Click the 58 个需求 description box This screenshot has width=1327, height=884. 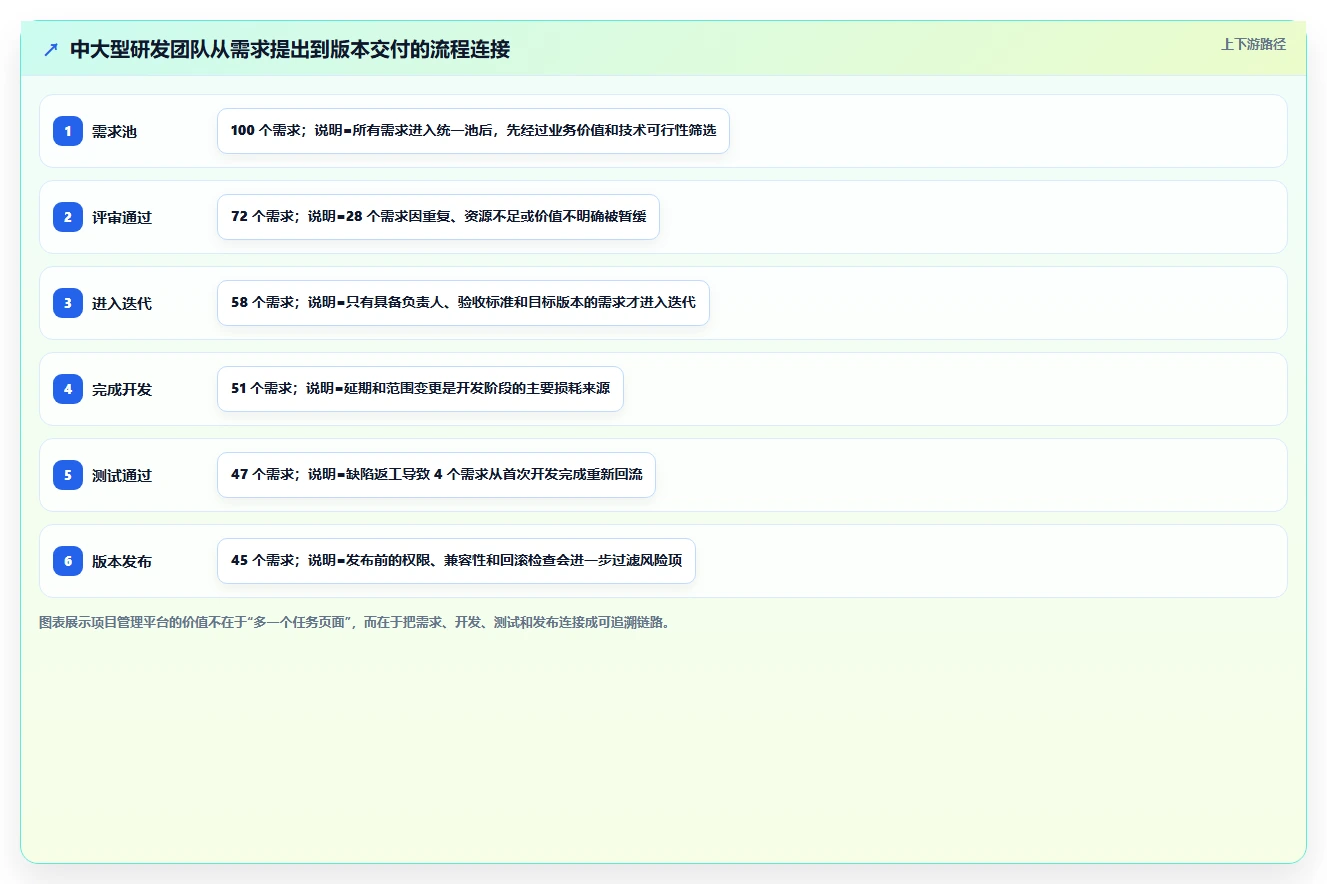click(463, 303)
